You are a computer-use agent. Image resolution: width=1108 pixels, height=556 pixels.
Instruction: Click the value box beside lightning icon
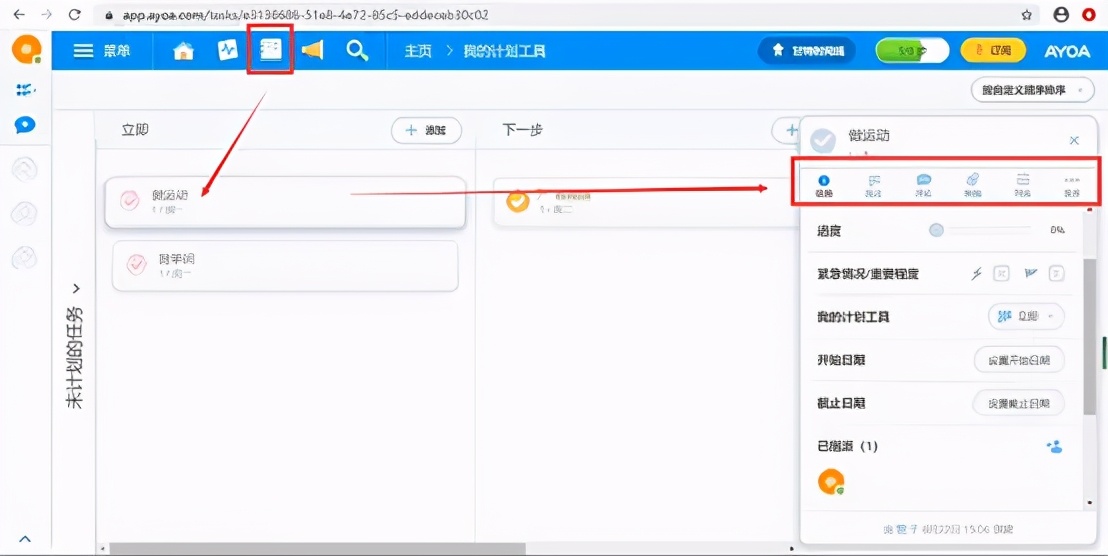pos(1001,273)
